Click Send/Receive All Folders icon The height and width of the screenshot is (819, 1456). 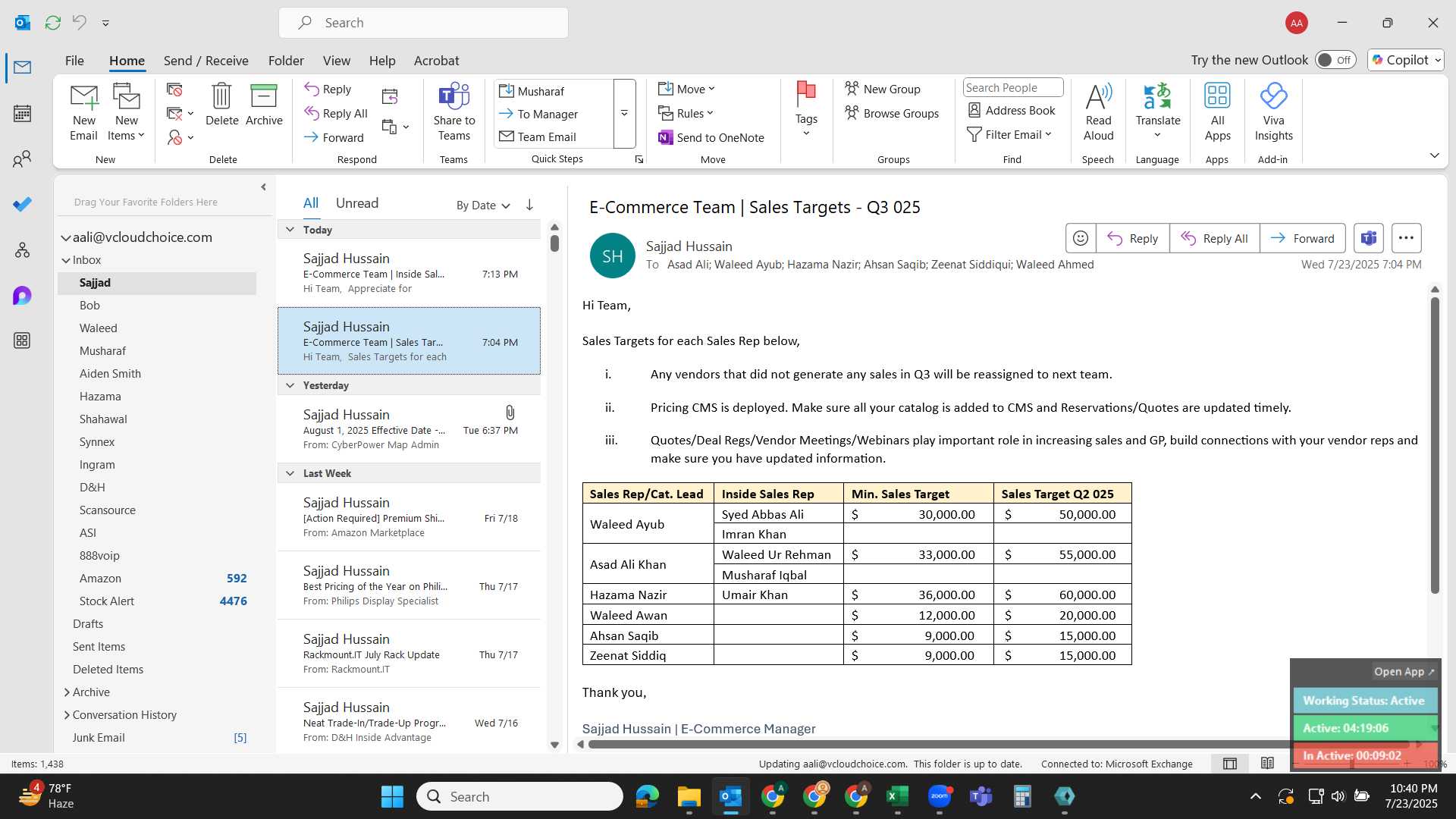53,23
